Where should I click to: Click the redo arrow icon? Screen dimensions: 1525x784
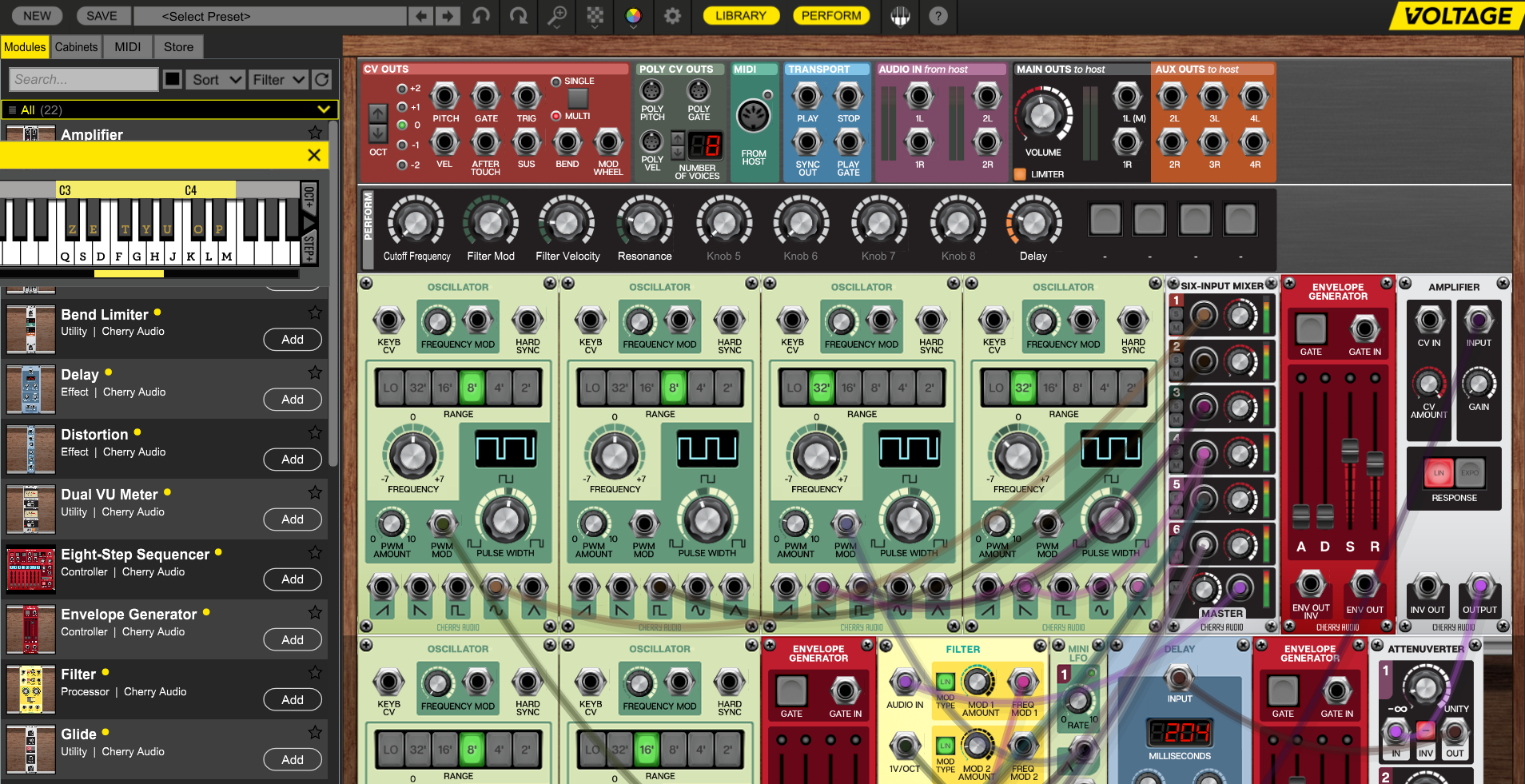click(x=519, y=16)
